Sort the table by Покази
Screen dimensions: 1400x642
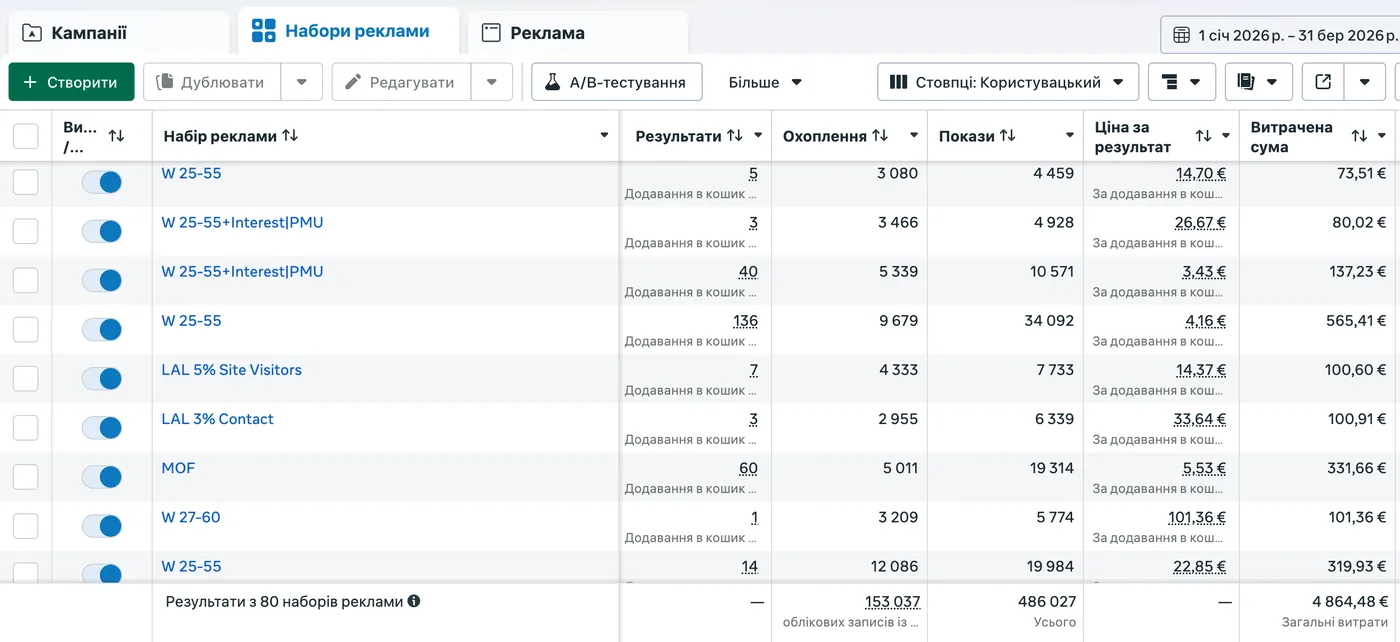tap(1008, 136)
